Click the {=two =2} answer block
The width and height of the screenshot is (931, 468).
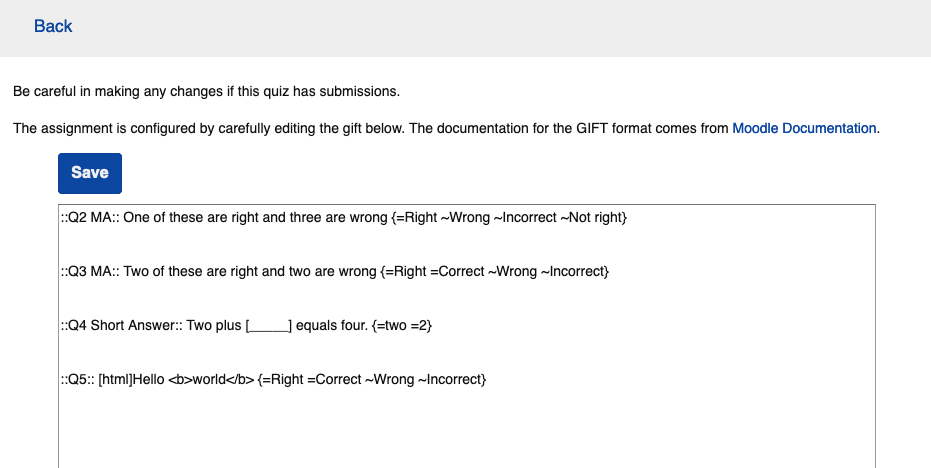pos(401,326)
